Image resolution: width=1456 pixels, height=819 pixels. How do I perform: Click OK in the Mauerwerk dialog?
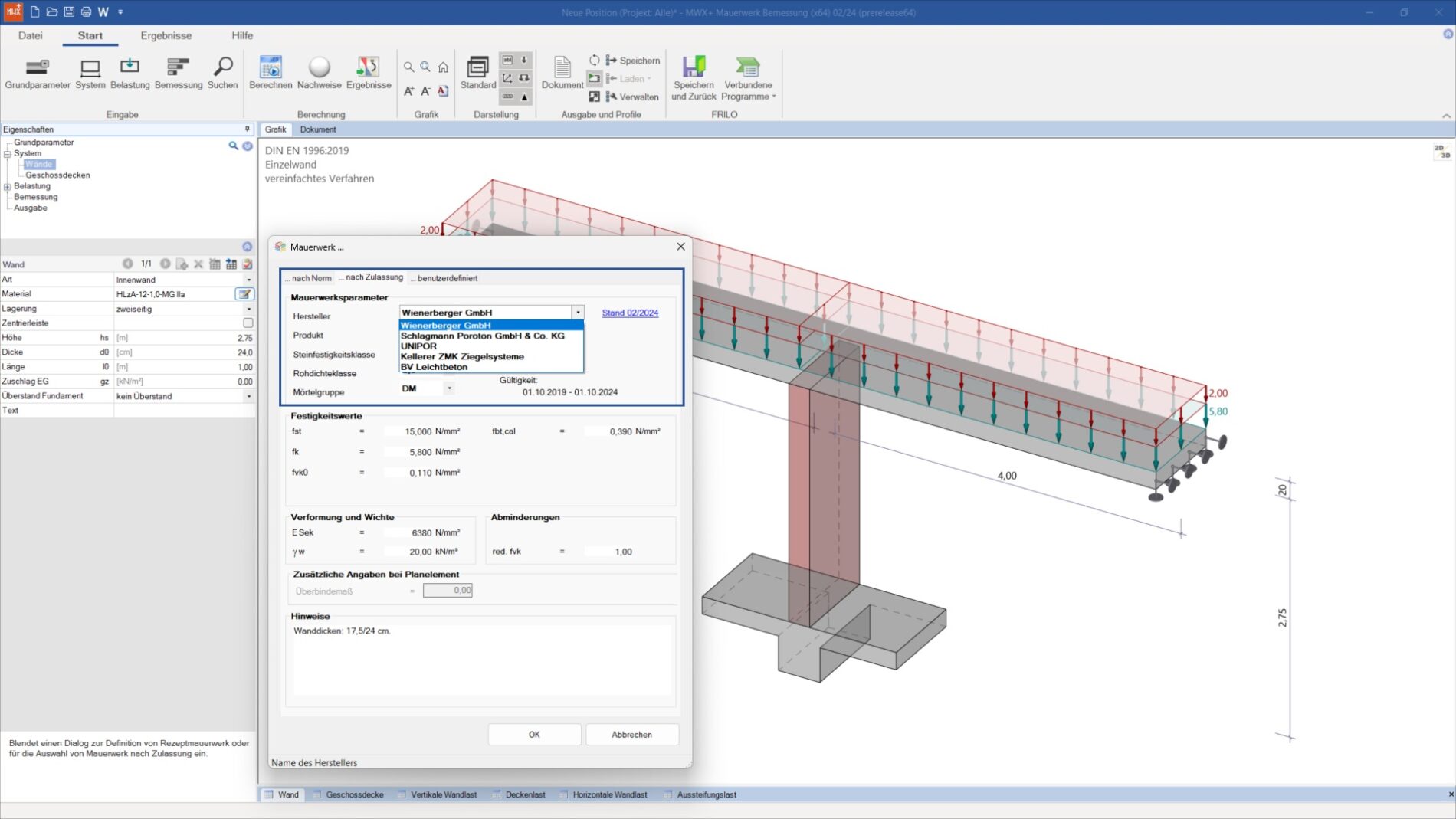(x=534, y=735)
